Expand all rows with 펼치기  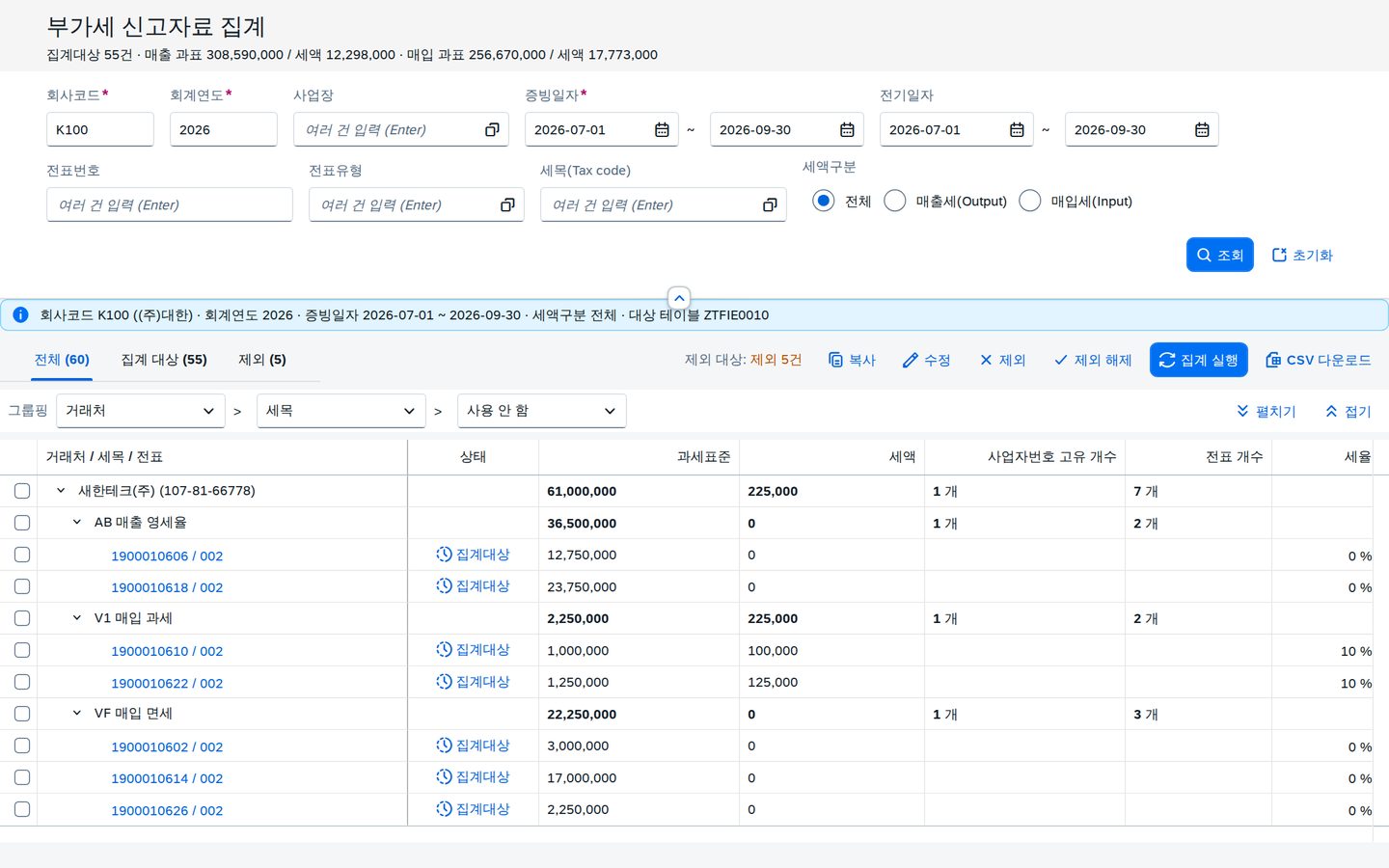point(1266,411)
